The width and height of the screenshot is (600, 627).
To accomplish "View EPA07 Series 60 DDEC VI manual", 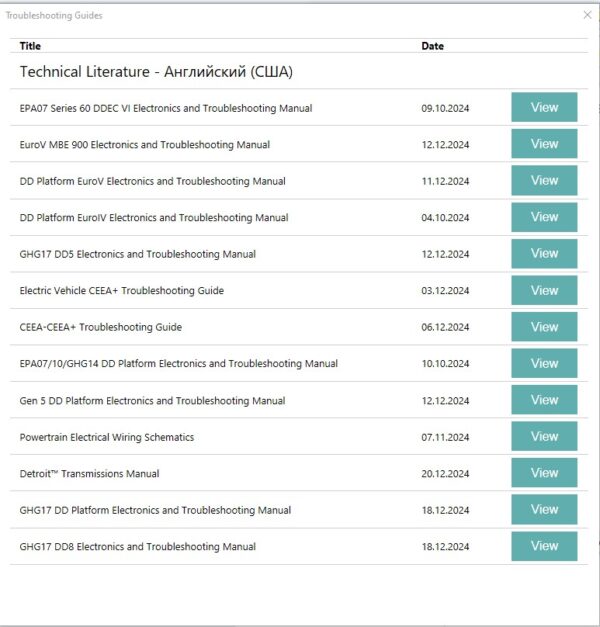I will (544, 107).
